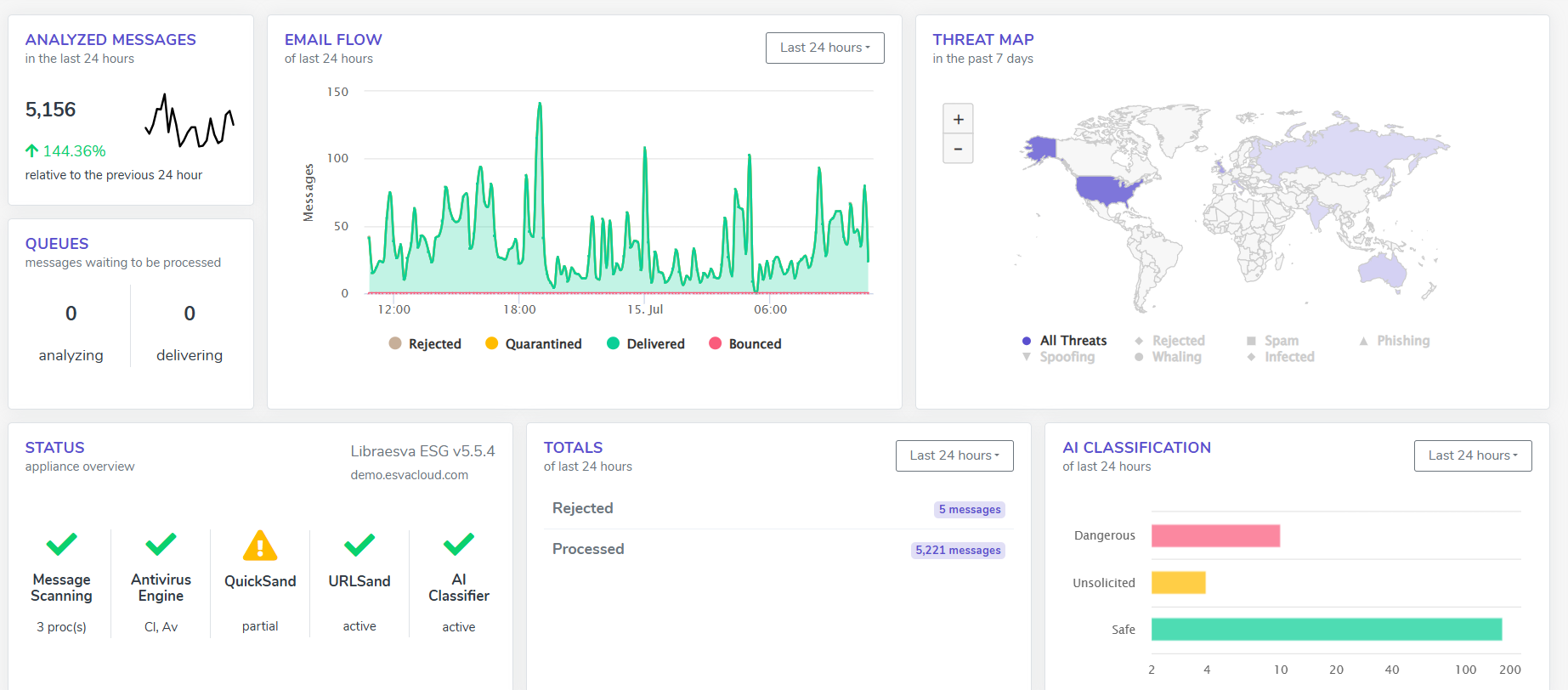Click the Antivirus Engine checkmark icon
The image size is (1568, 690).
click(x=161, y=544)
